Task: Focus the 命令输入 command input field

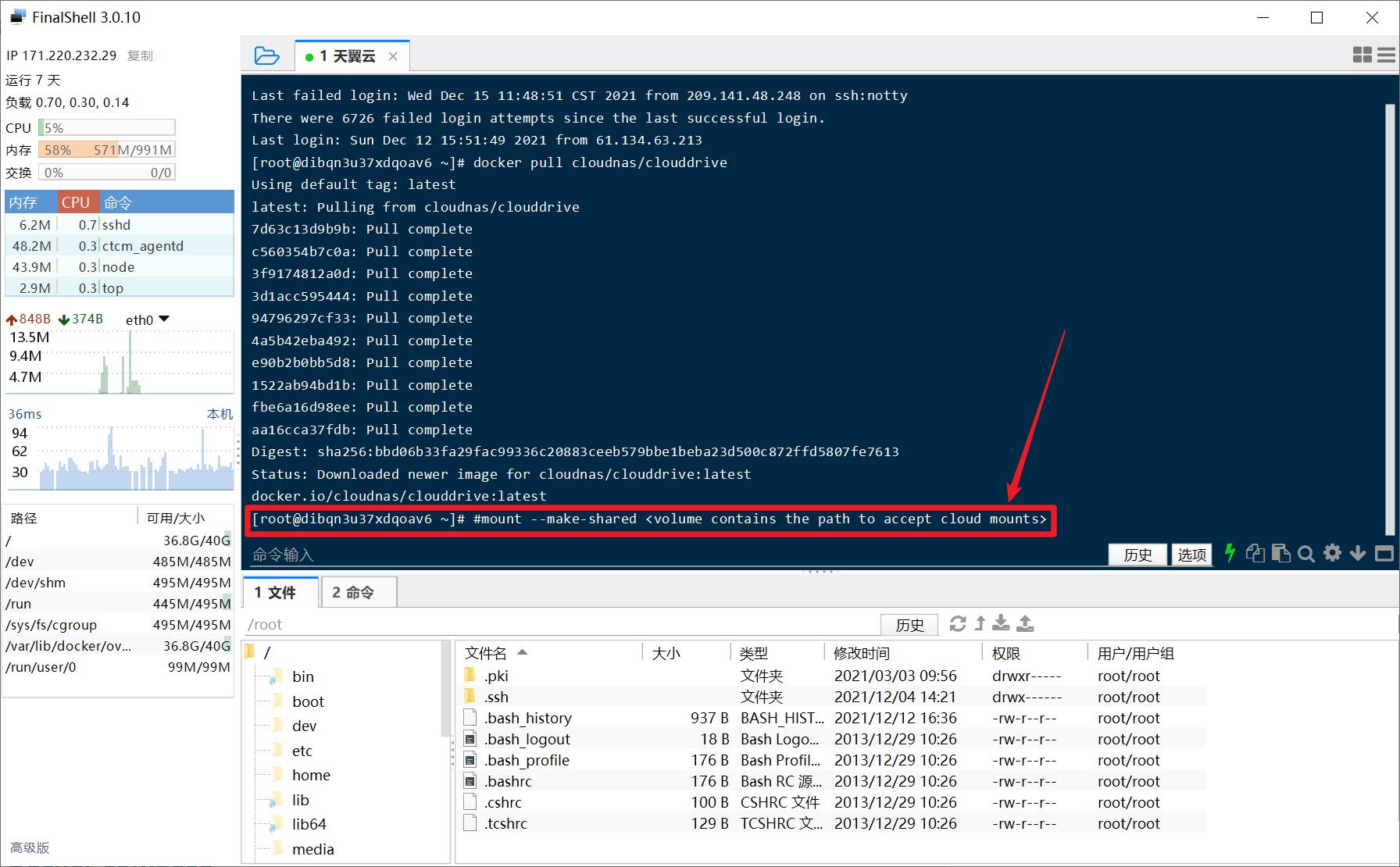Action: pyautogui.click(x=676, y=555)
